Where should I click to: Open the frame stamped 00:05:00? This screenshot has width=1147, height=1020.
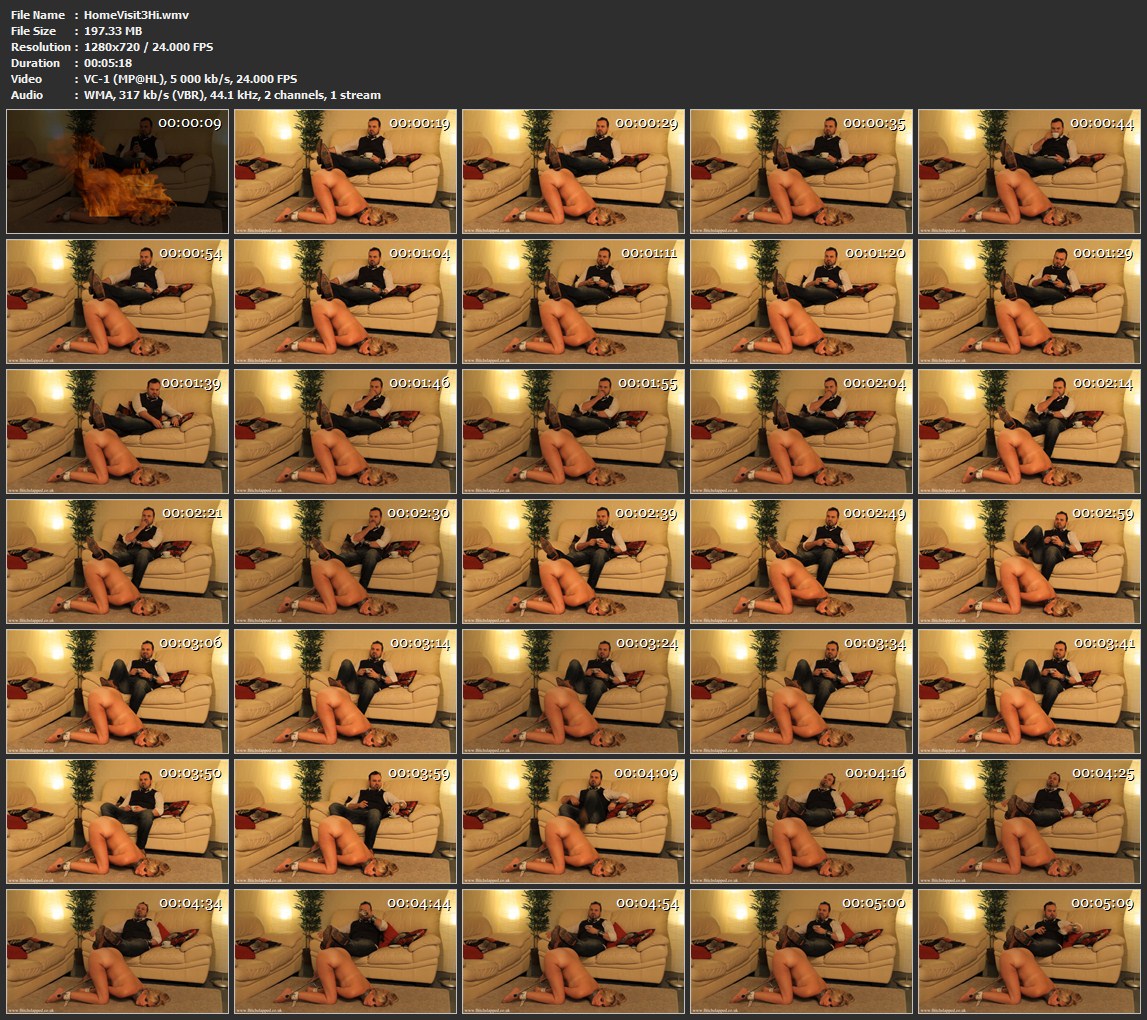pos(802,952)
